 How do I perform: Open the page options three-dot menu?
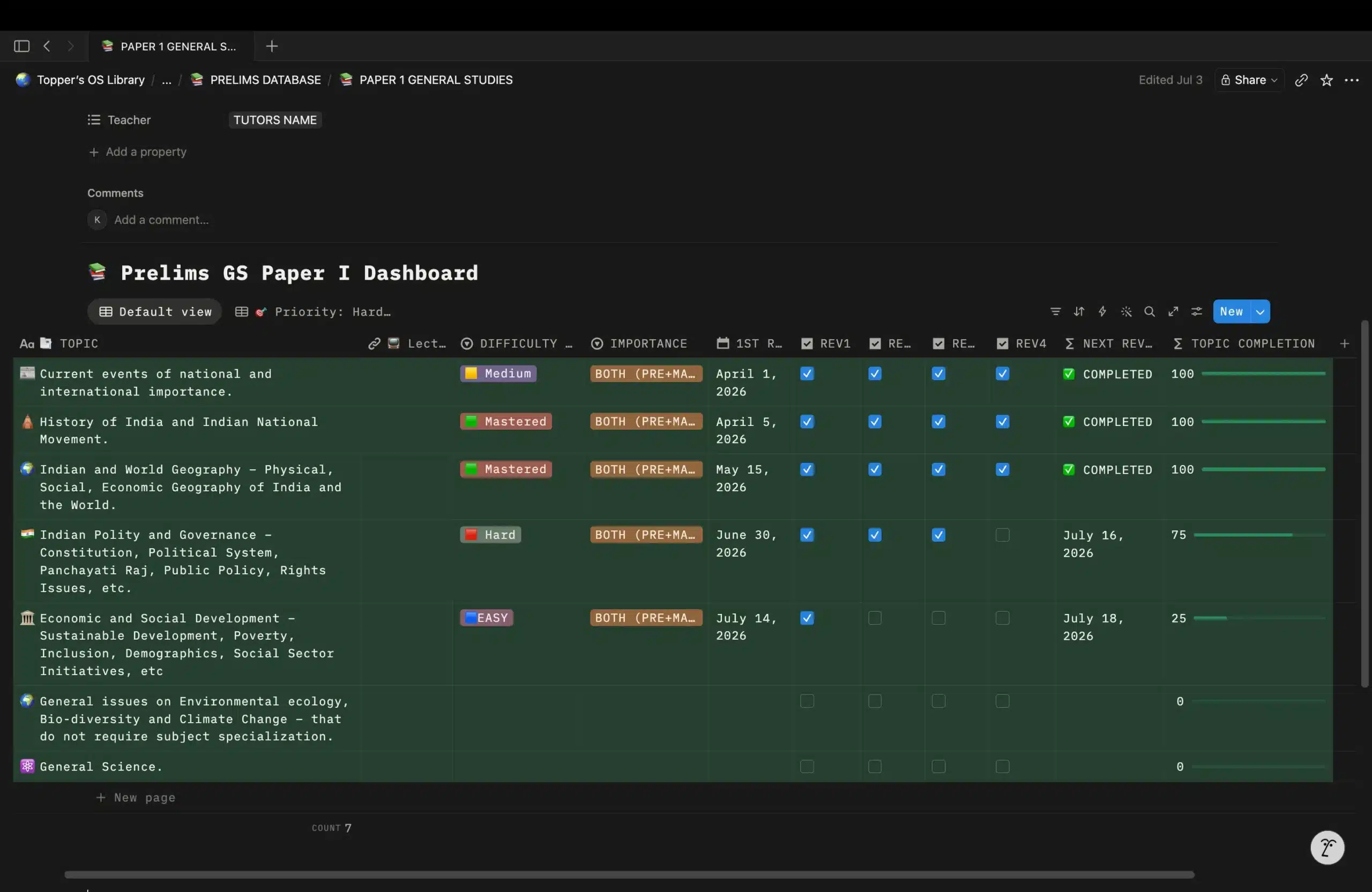[1351, 80]
